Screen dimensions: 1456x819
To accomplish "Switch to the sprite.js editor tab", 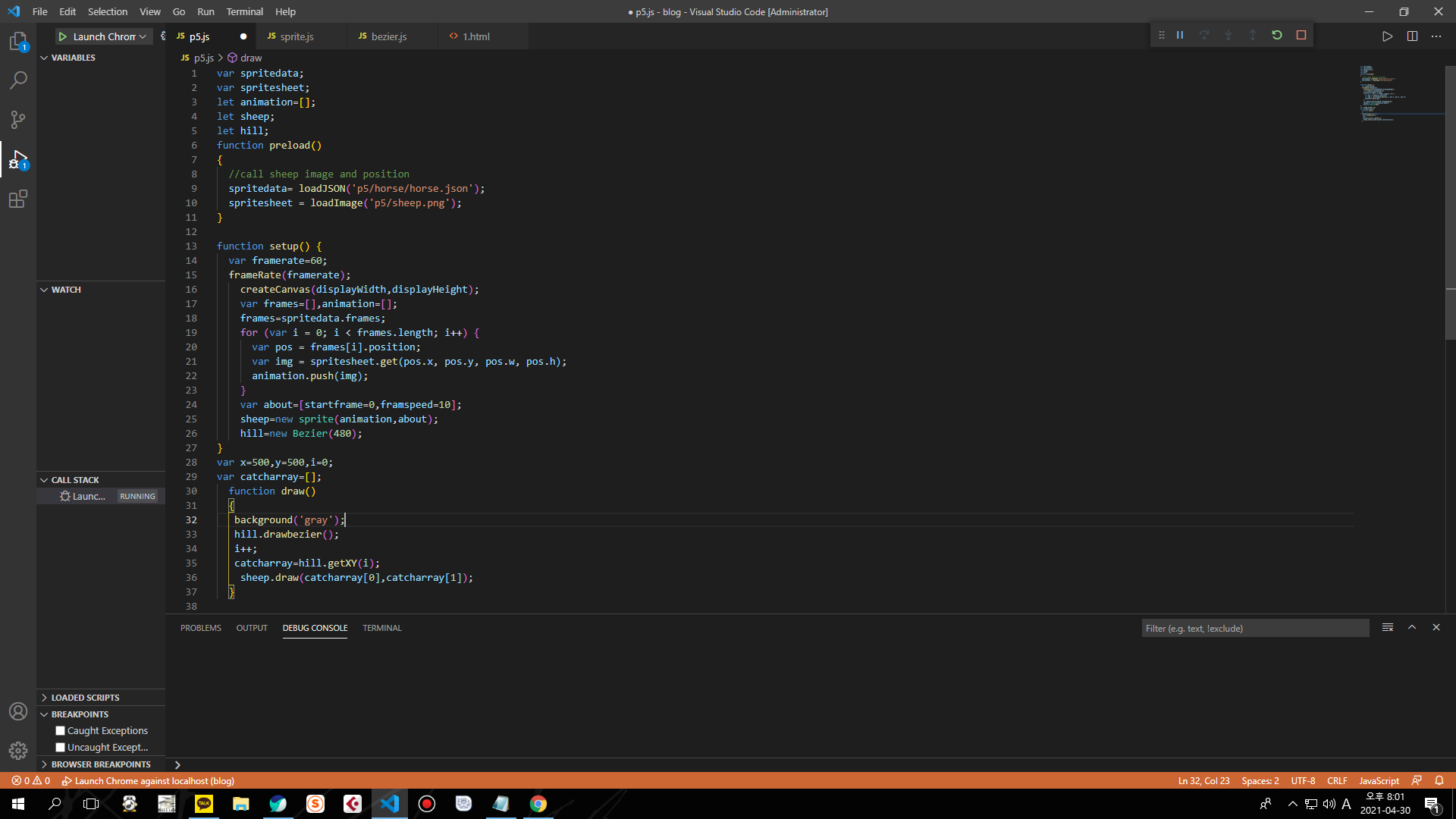I will click(x=296, y=36).
